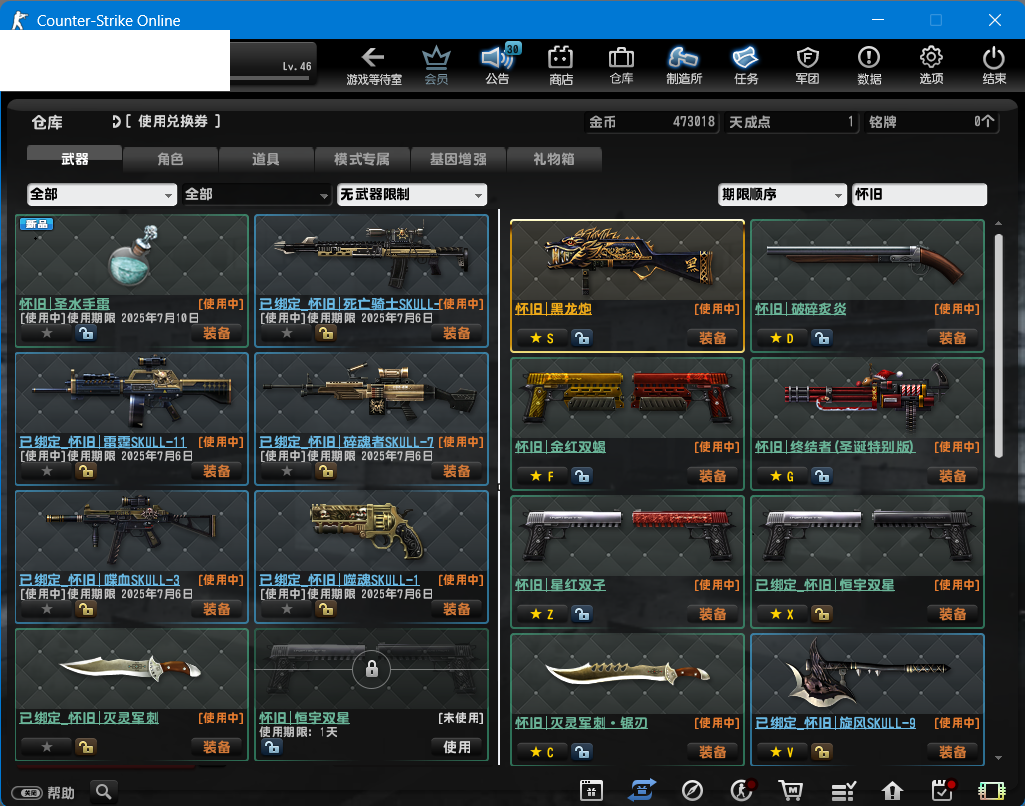Click the 铭牌 count field
This screenshot has width=1025, height=806.
click(x=932, y=122)
